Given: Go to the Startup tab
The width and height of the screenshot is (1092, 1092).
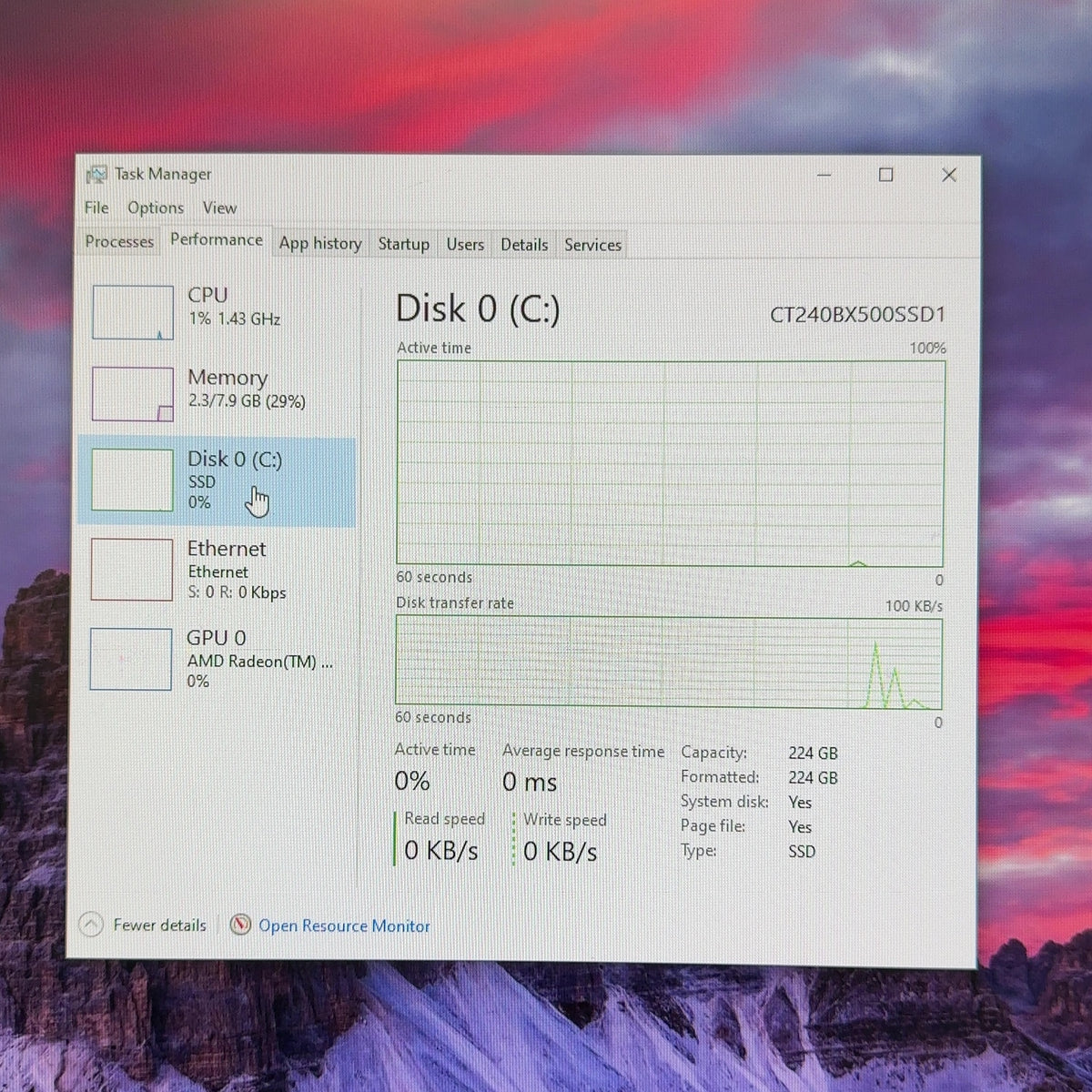Looking at the screenshot, I should 404,244.
